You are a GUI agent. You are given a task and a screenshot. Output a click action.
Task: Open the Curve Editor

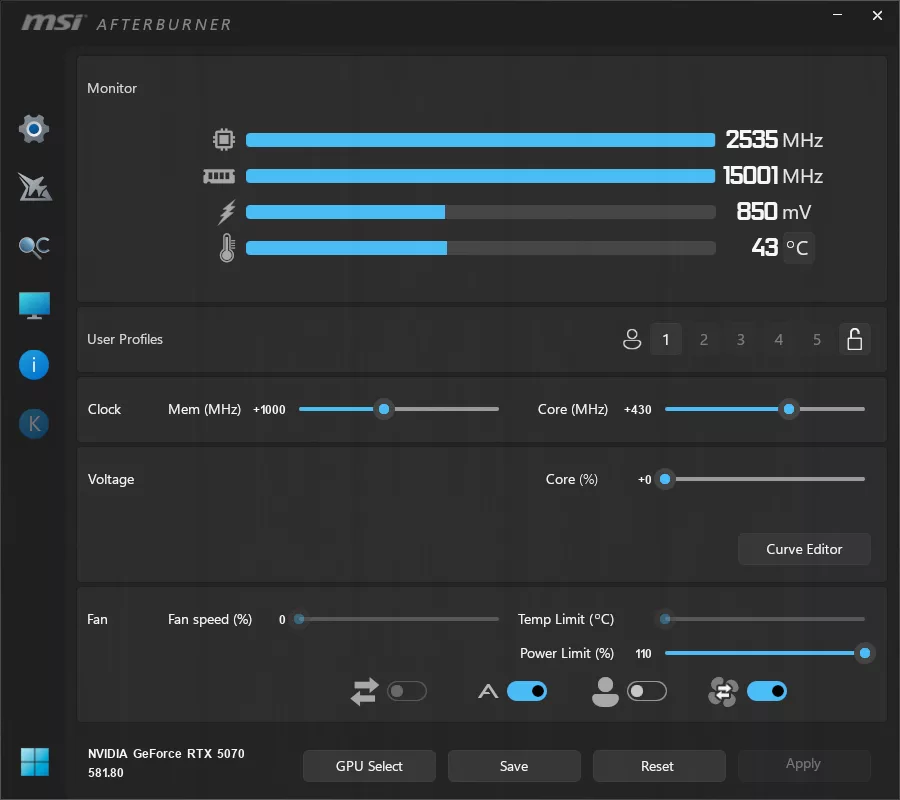click(804, 549)
